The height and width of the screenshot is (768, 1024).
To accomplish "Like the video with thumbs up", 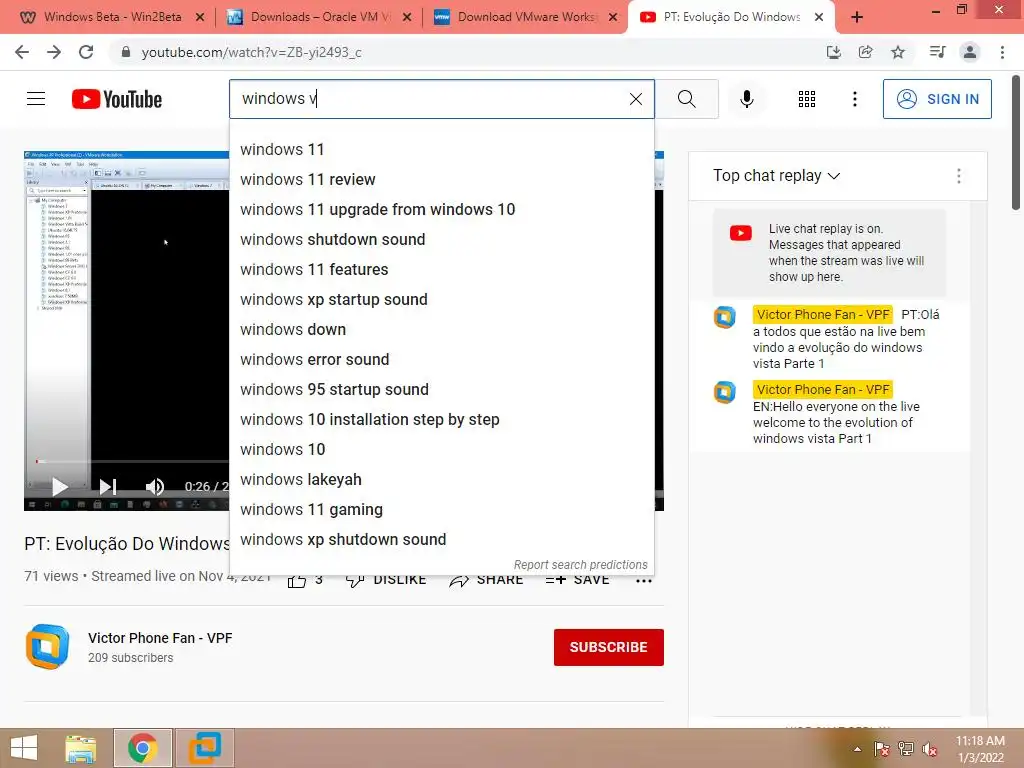I will coord(296,580).
